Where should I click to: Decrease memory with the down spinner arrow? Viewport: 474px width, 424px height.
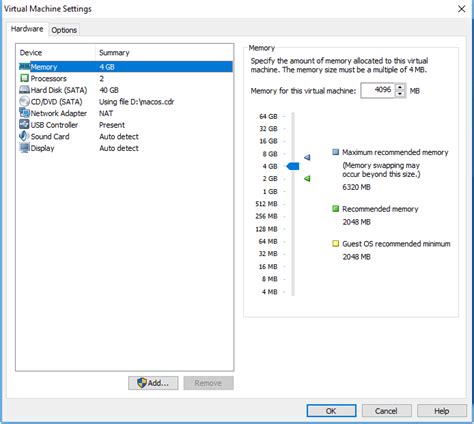click(x=400, y=94)
